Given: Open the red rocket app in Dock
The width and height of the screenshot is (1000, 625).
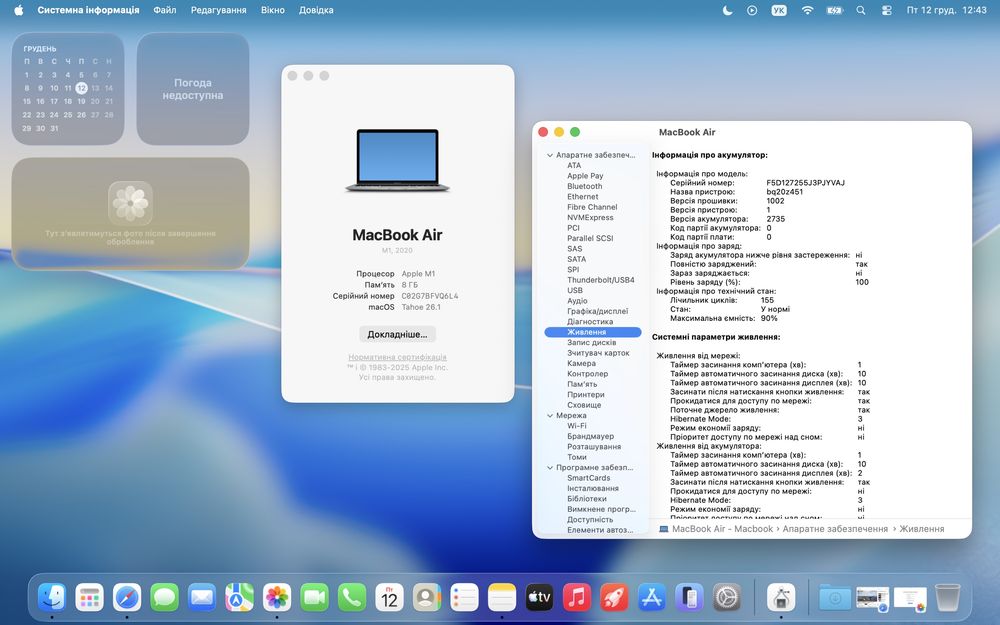Looking at the screenshot, I should (614, 598).
